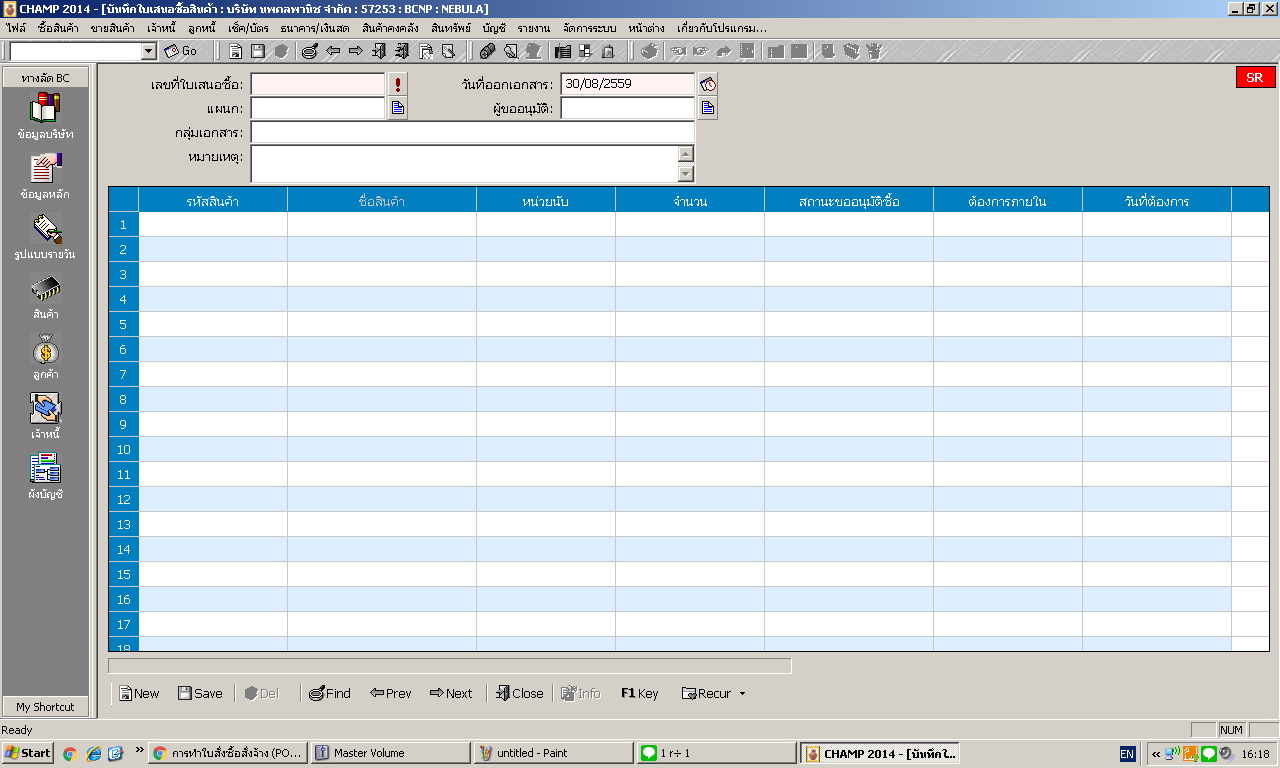Click the แผนก input field

(x=317, y=108)
